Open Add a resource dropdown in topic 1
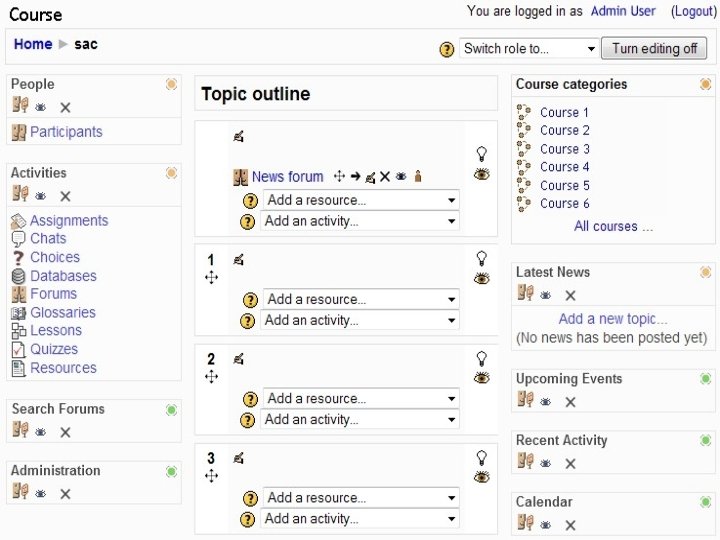 tap(360, 299)
